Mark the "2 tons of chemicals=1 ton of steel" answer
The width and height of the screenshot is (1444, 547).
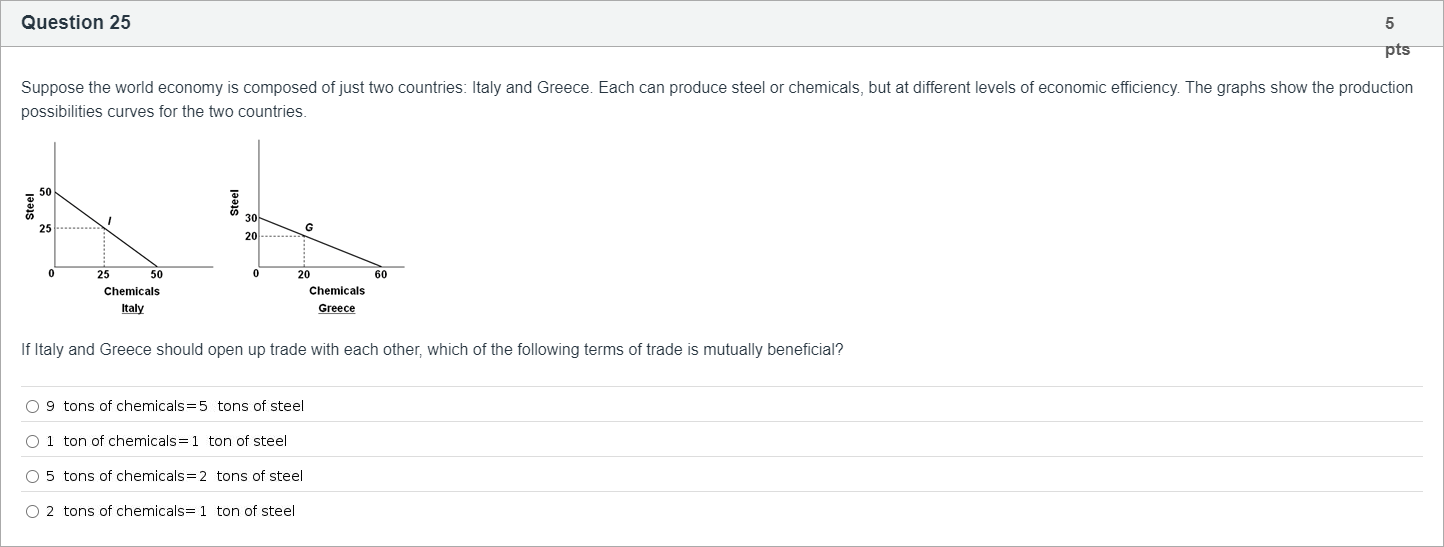point(33,511)
